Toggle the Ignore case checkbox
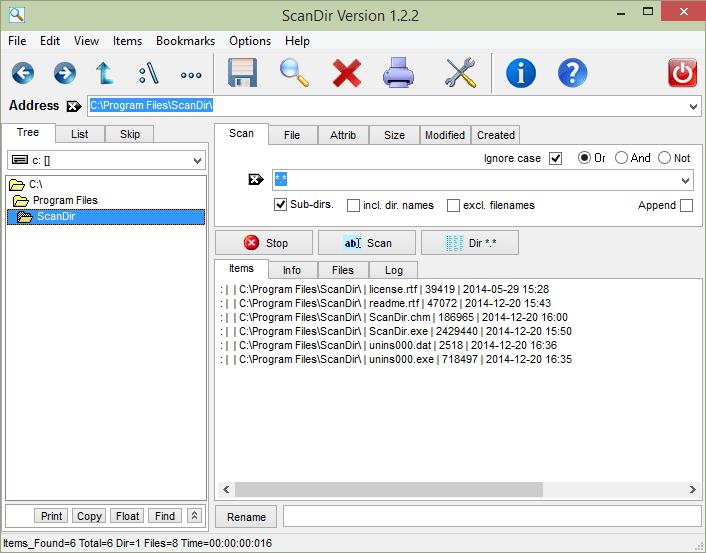The height and width of the screenshot is (553, 706). pyautogui.click(x=556, y=159)
